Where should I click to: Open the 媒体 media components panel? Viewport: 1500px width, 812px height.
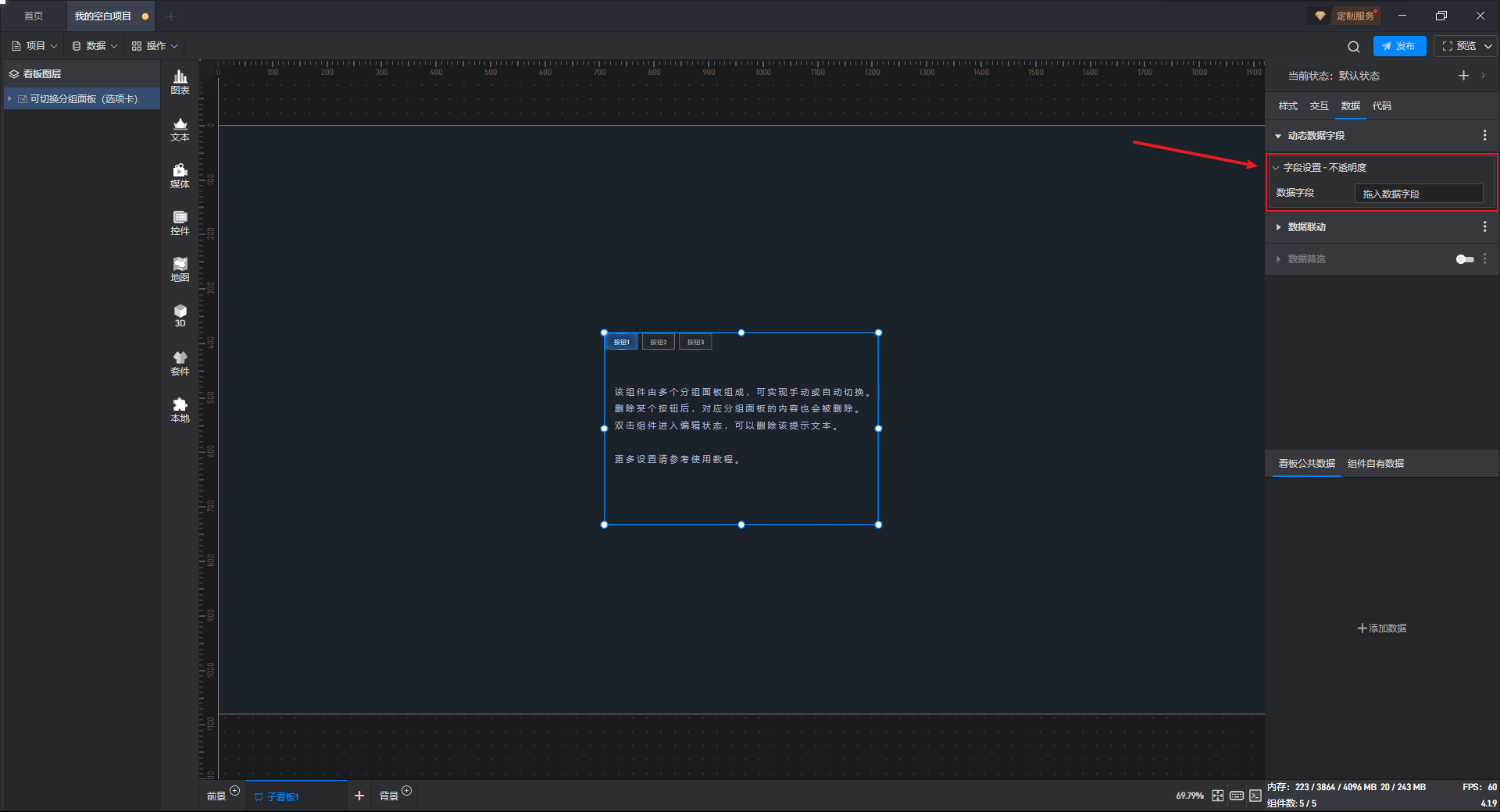coord(180,176)
